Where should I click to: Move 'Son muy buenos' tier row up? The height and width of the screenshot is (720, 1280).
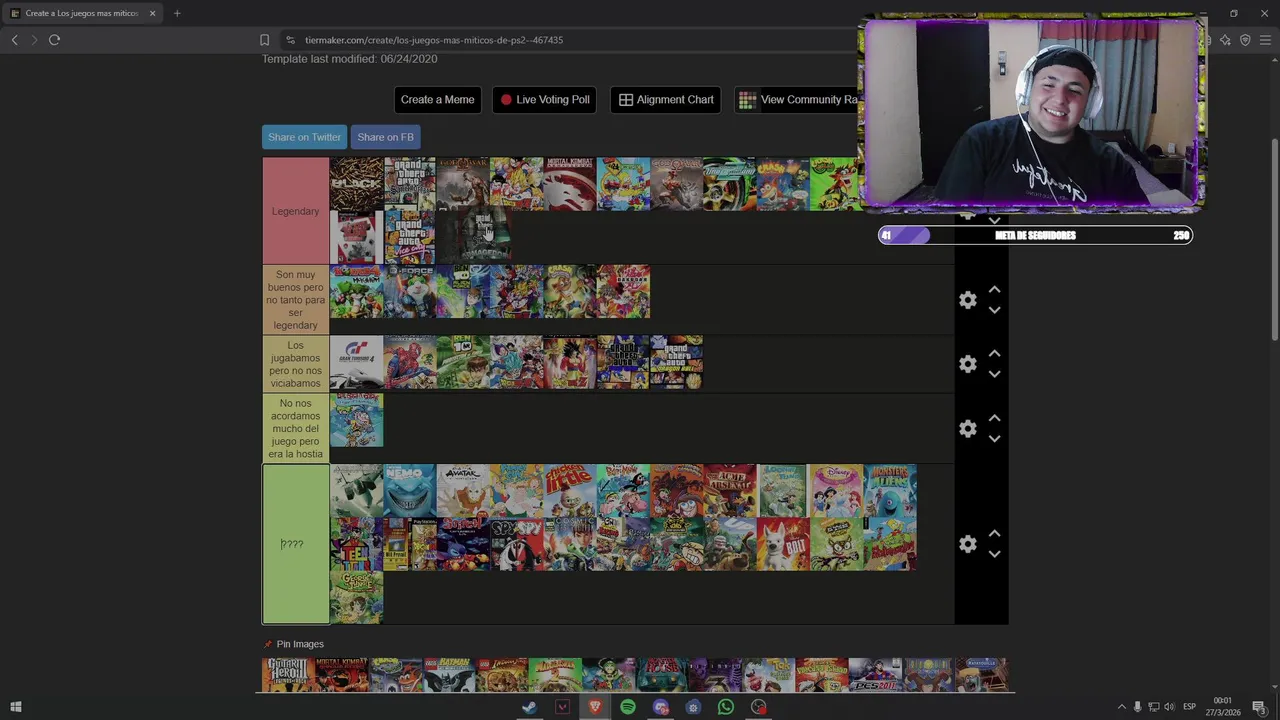[994, 289]
